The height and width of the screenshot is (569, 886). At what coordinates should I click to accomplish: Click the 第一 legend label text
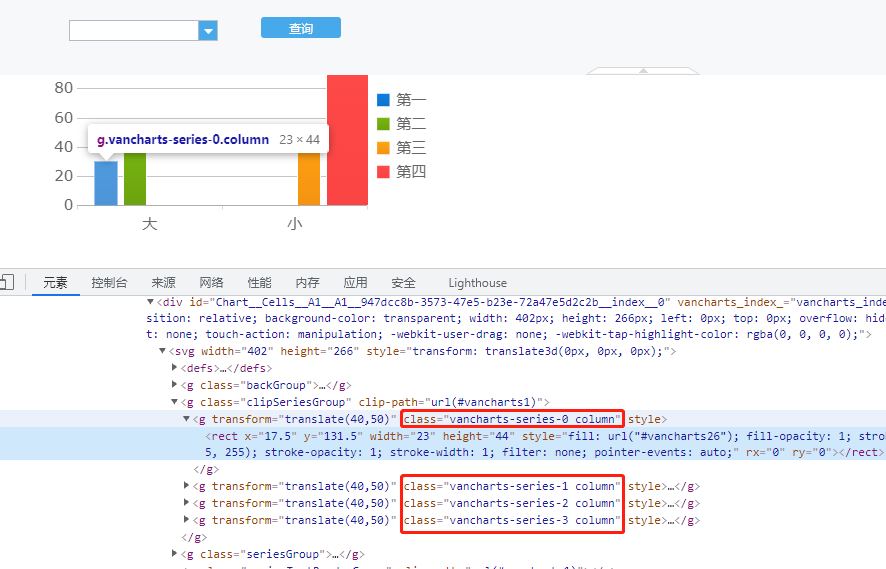[411, 100]
